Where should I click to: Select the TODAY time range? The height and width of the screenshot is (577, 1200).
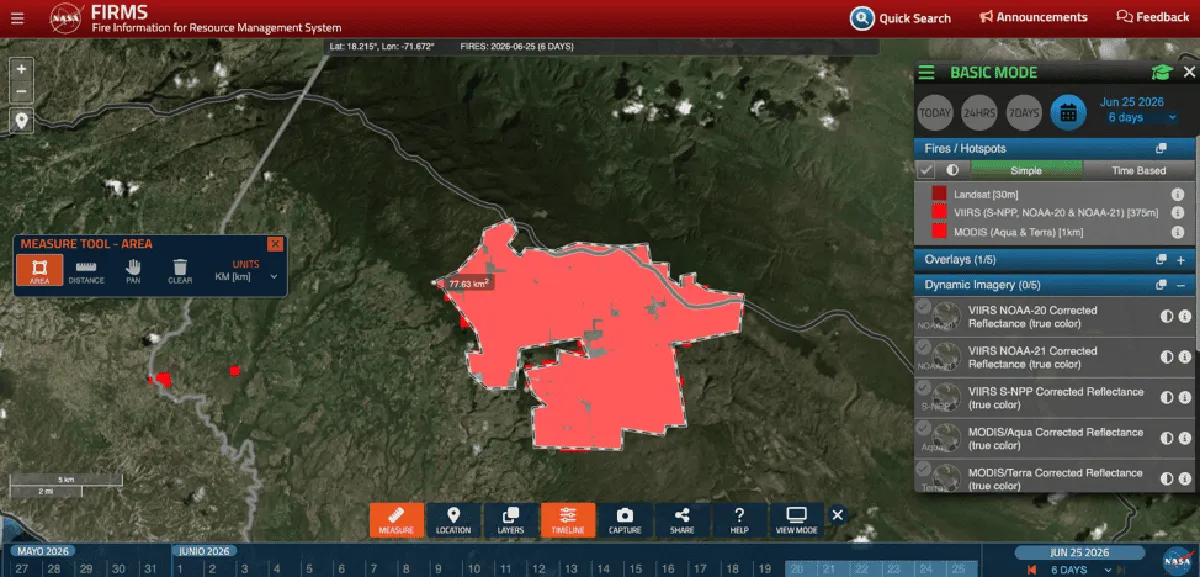click(935, 112)
